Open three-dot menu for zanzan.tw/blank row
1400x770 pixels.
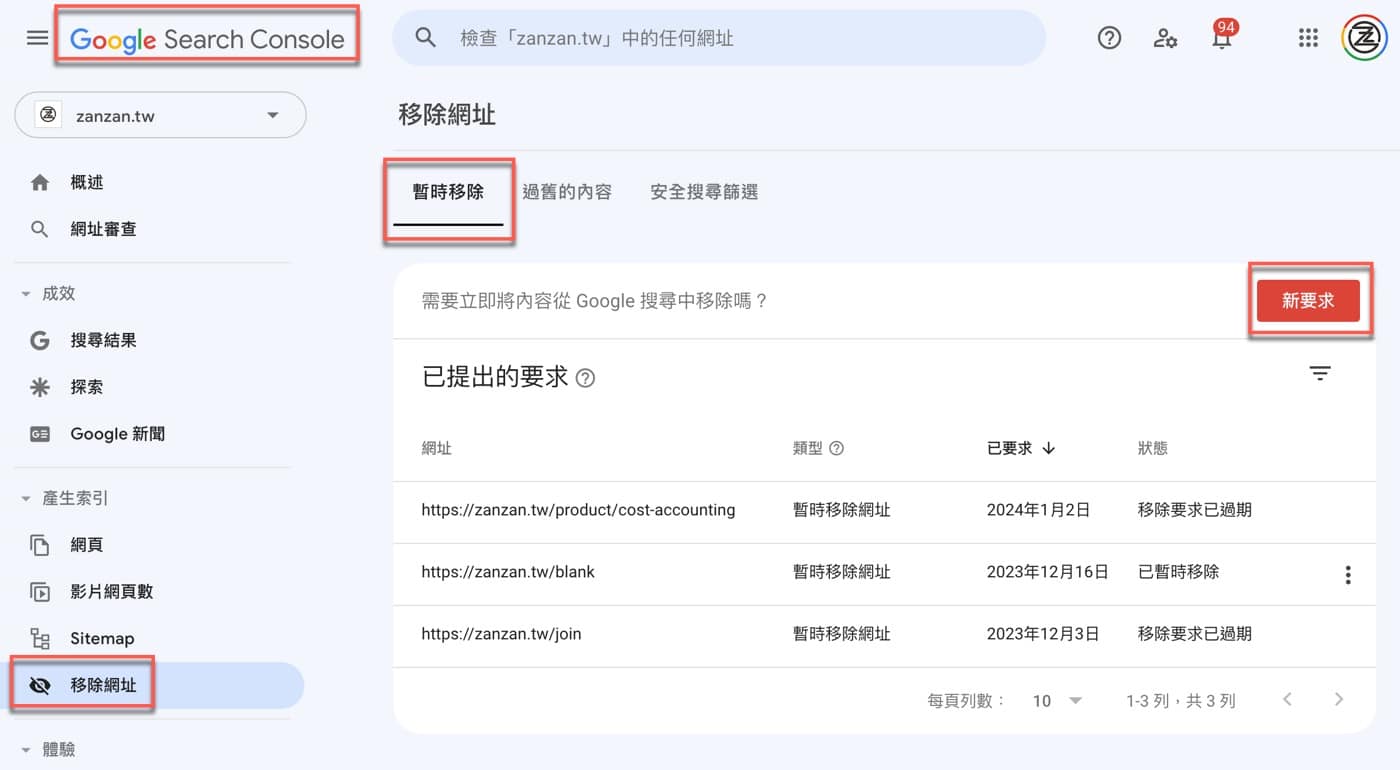tap(1348, 574)
